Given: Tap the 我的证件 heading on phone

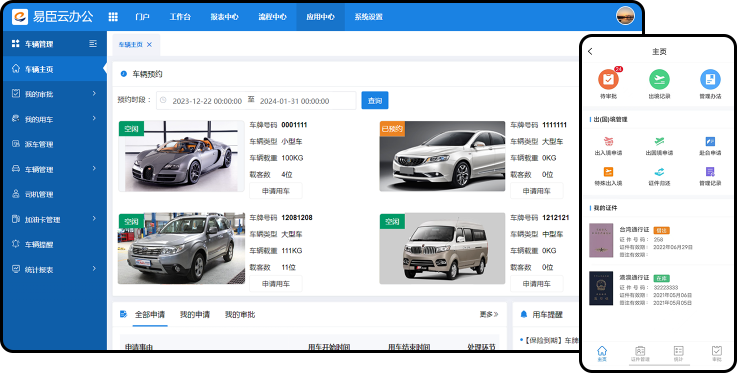Looking at the screenshot, I should [x=605, y=208].
